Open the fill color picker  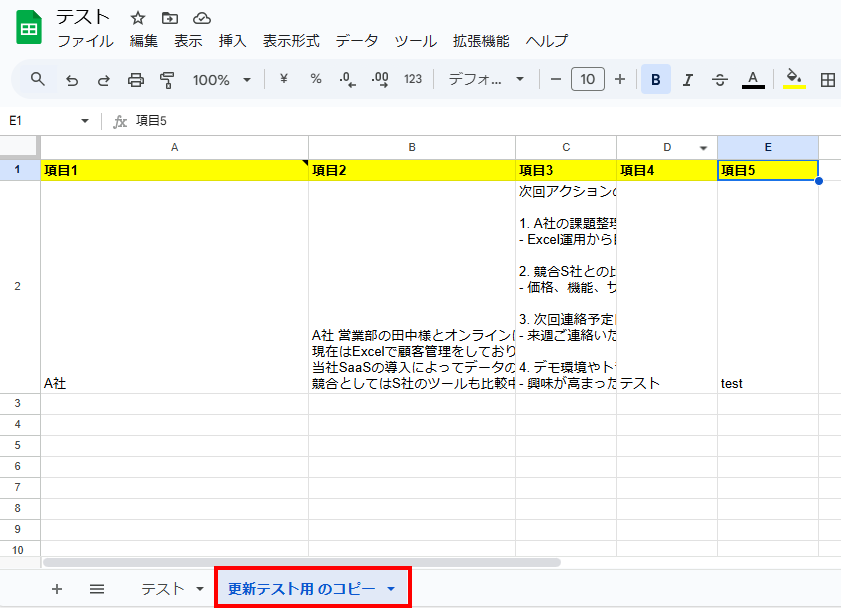pos(794,79)
